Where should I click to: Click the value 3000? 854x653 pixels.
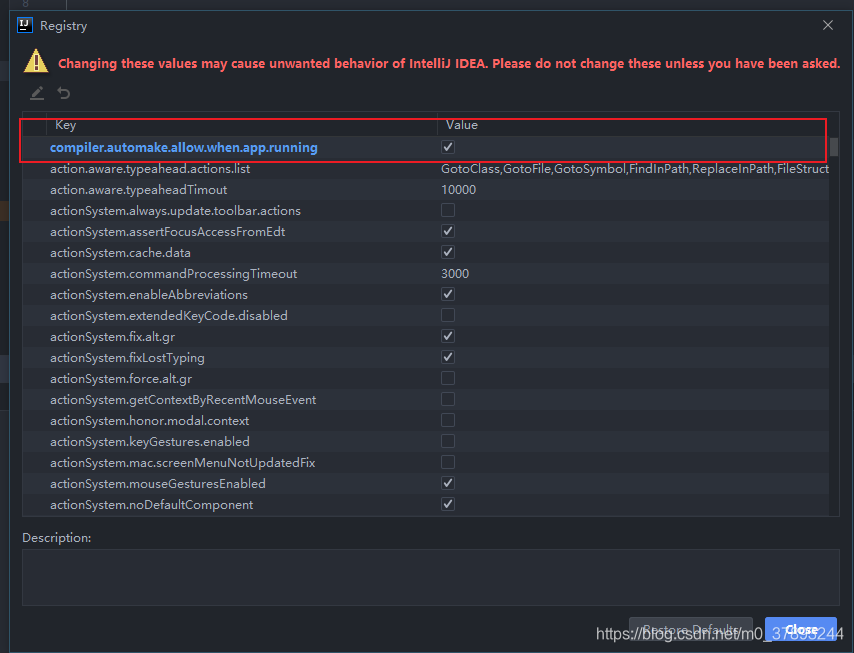455,273
